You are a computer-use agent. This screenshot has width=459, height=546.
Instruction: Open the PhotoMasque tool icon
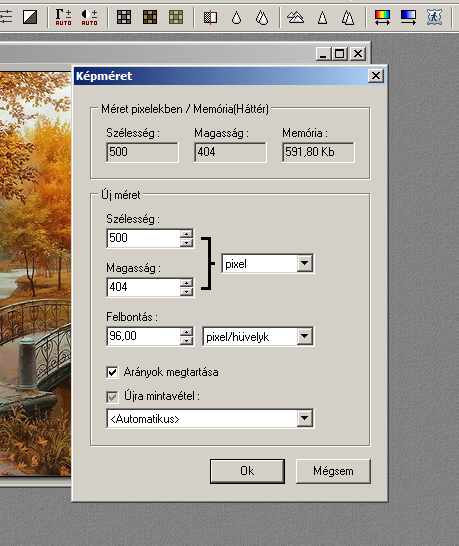click(x=434, y=17)
